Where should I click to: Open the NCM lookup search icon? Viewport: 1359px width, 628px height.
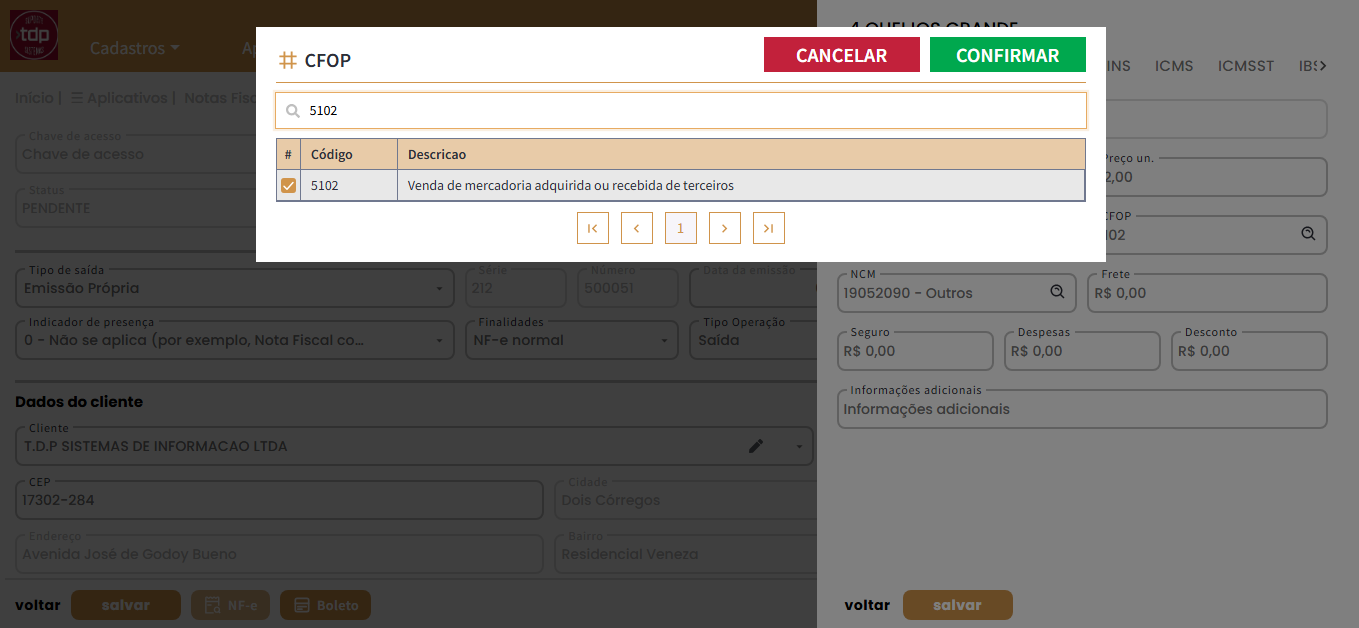click(1057, 292)
